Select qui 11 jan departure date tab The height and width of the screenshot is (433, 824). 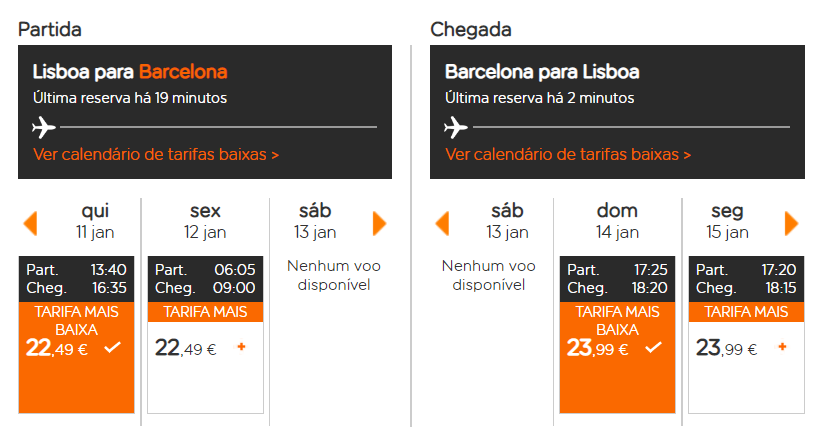pos(95,221)
